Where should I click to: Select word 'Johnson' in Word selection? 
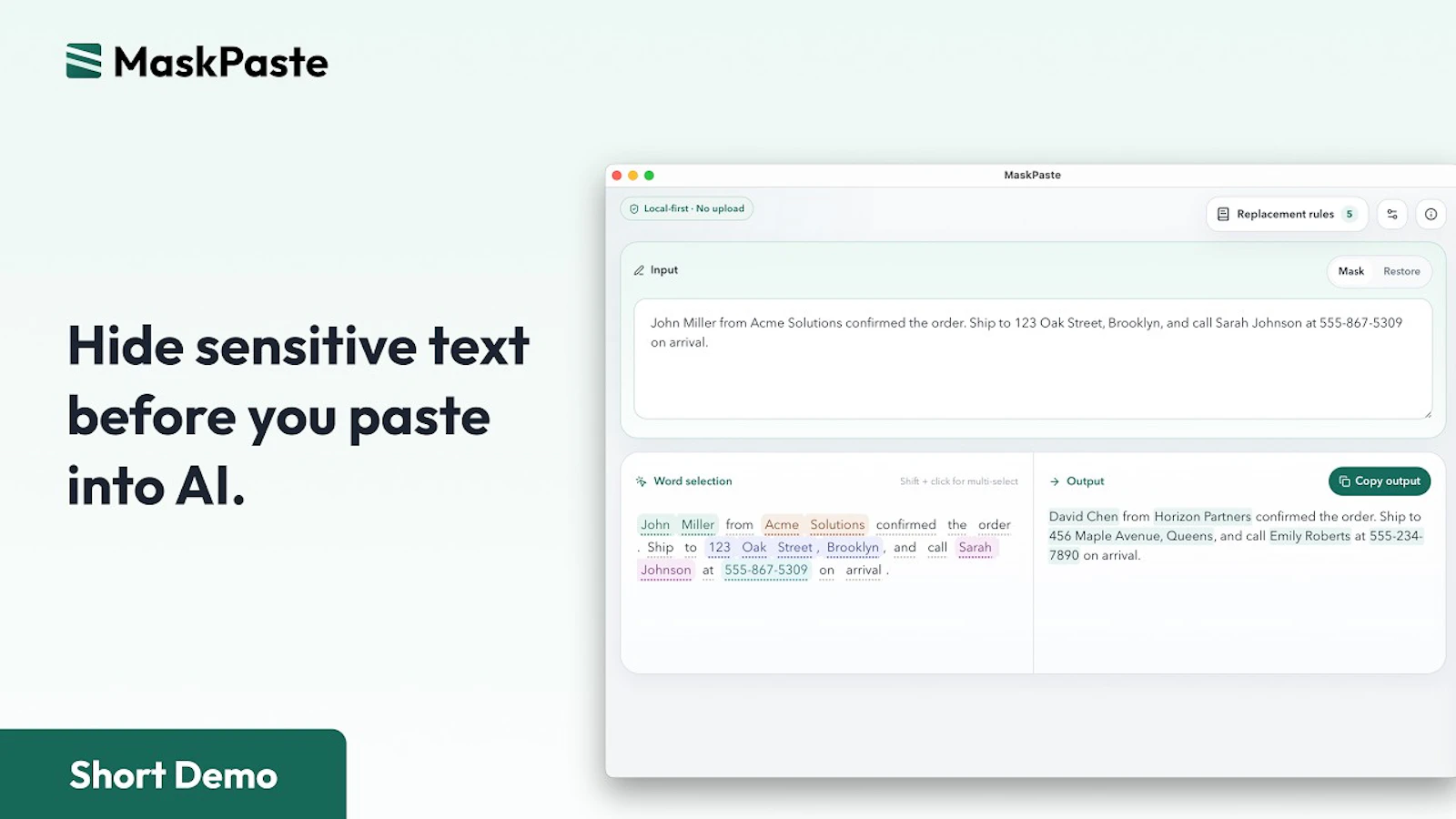pyautogui.click(x=665, y=571)
